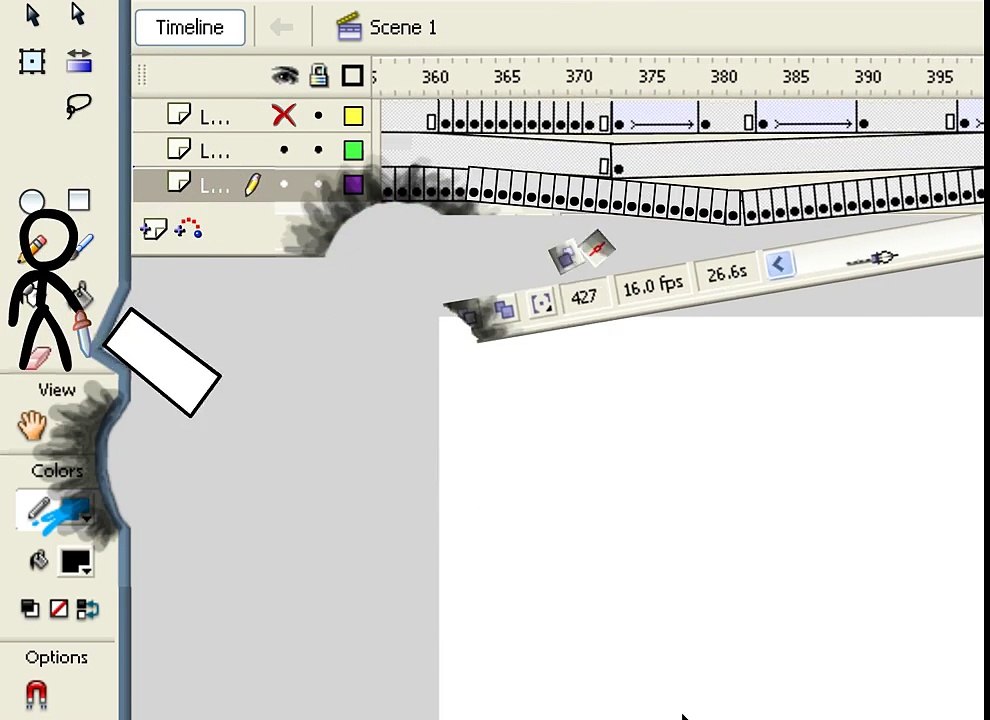Lock all layers with padlock header
990x720 pixels.
[319, 75]
